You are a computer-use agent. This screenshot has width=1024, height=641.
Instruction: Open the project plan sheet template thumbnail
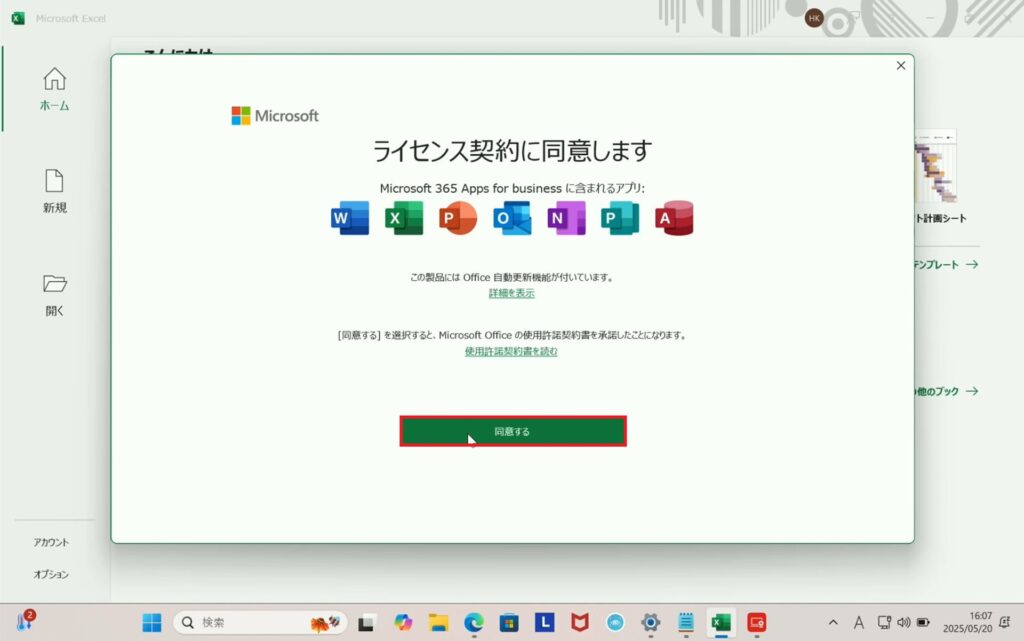(x=935, y=166)
